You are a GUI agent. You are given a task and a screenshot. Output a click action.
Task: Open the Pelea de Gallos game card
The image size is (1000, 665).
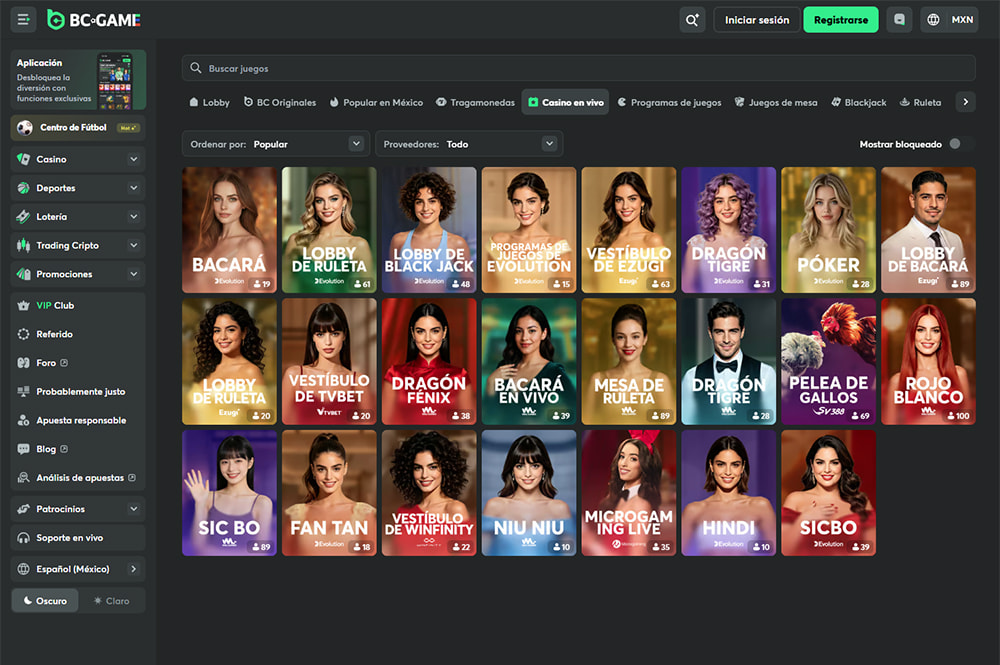[828, 362]
